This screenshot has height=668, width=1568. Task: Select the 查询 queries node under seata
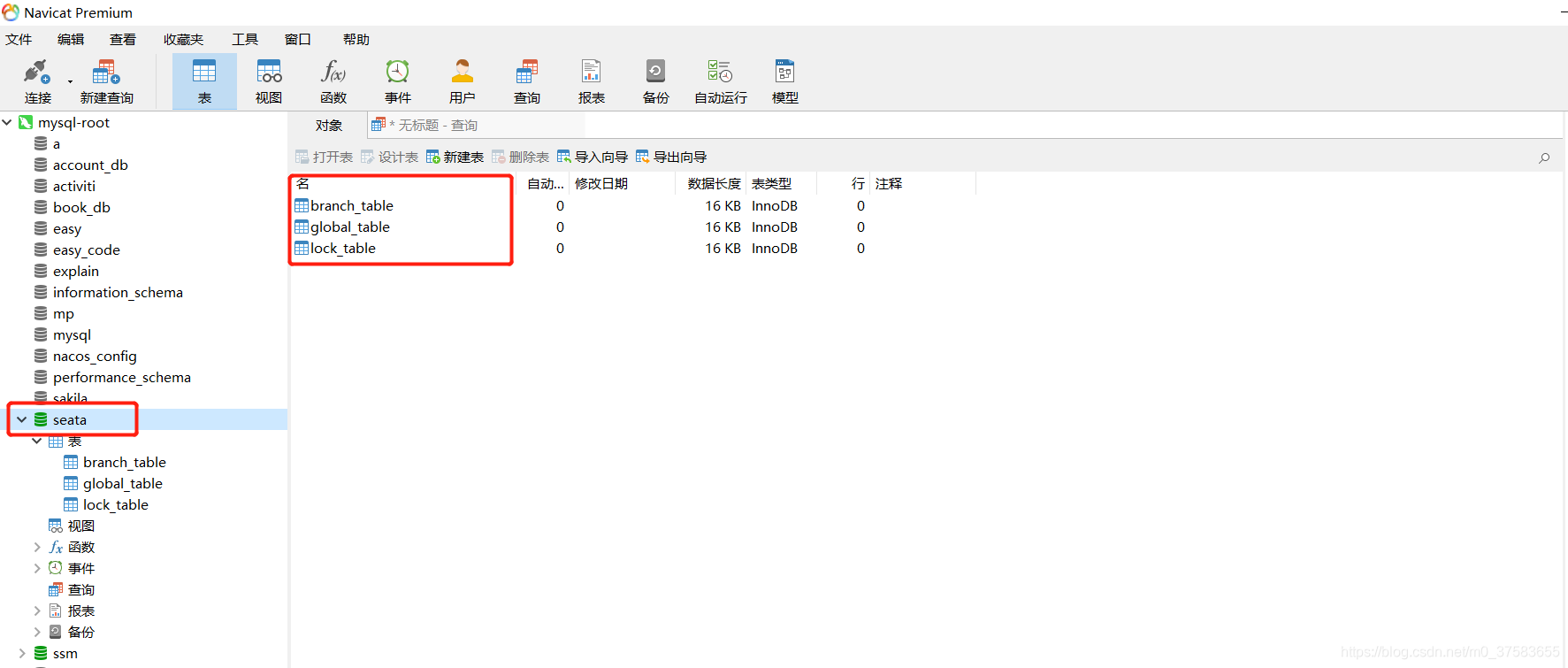[x=80, y=590]
